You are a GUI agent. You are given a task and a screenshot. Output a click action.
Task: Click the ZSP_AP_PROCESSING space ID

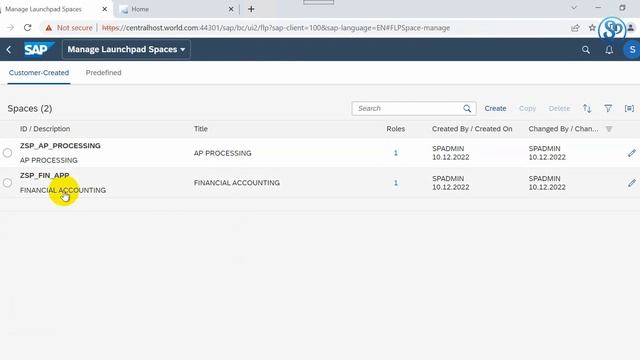pyautogui.click(x=60, y=146)
